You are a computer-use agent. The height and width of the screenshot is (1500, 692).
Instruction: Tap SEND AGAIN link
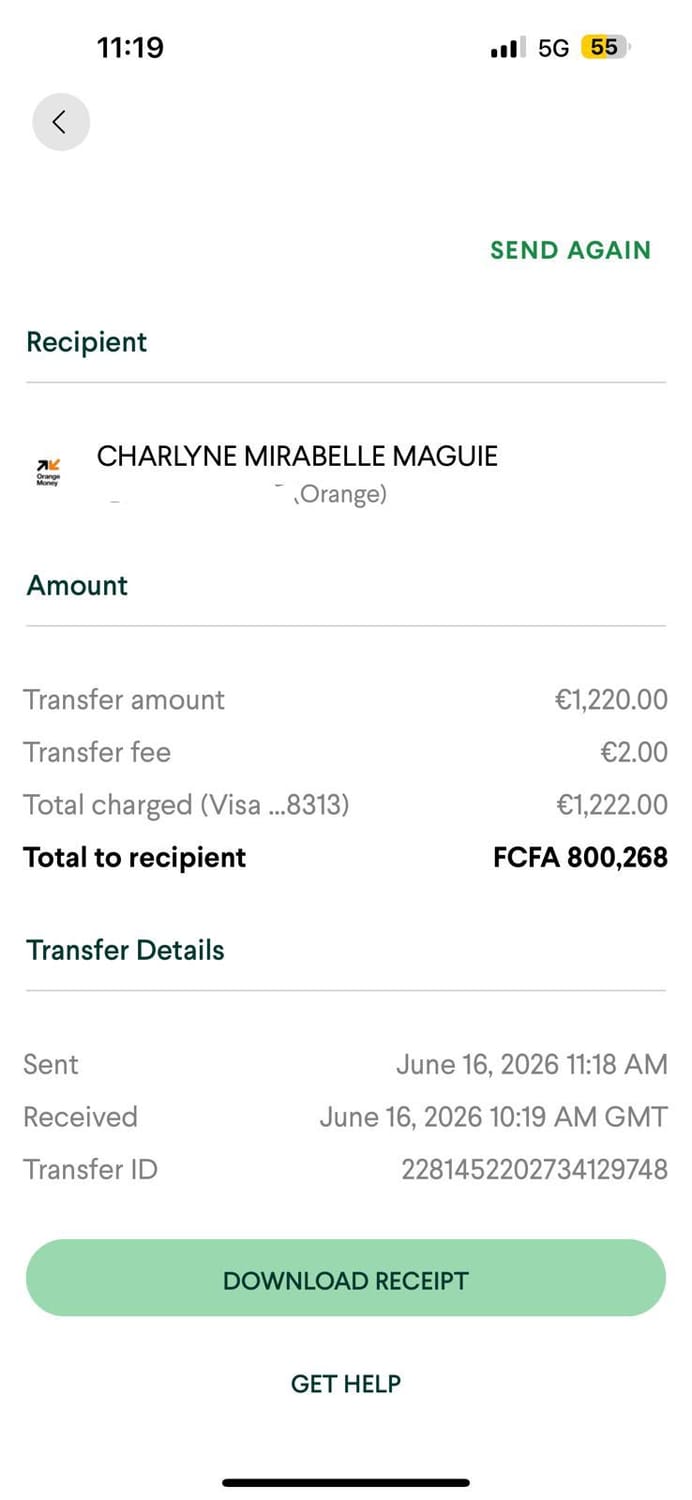tap(570, 250)
